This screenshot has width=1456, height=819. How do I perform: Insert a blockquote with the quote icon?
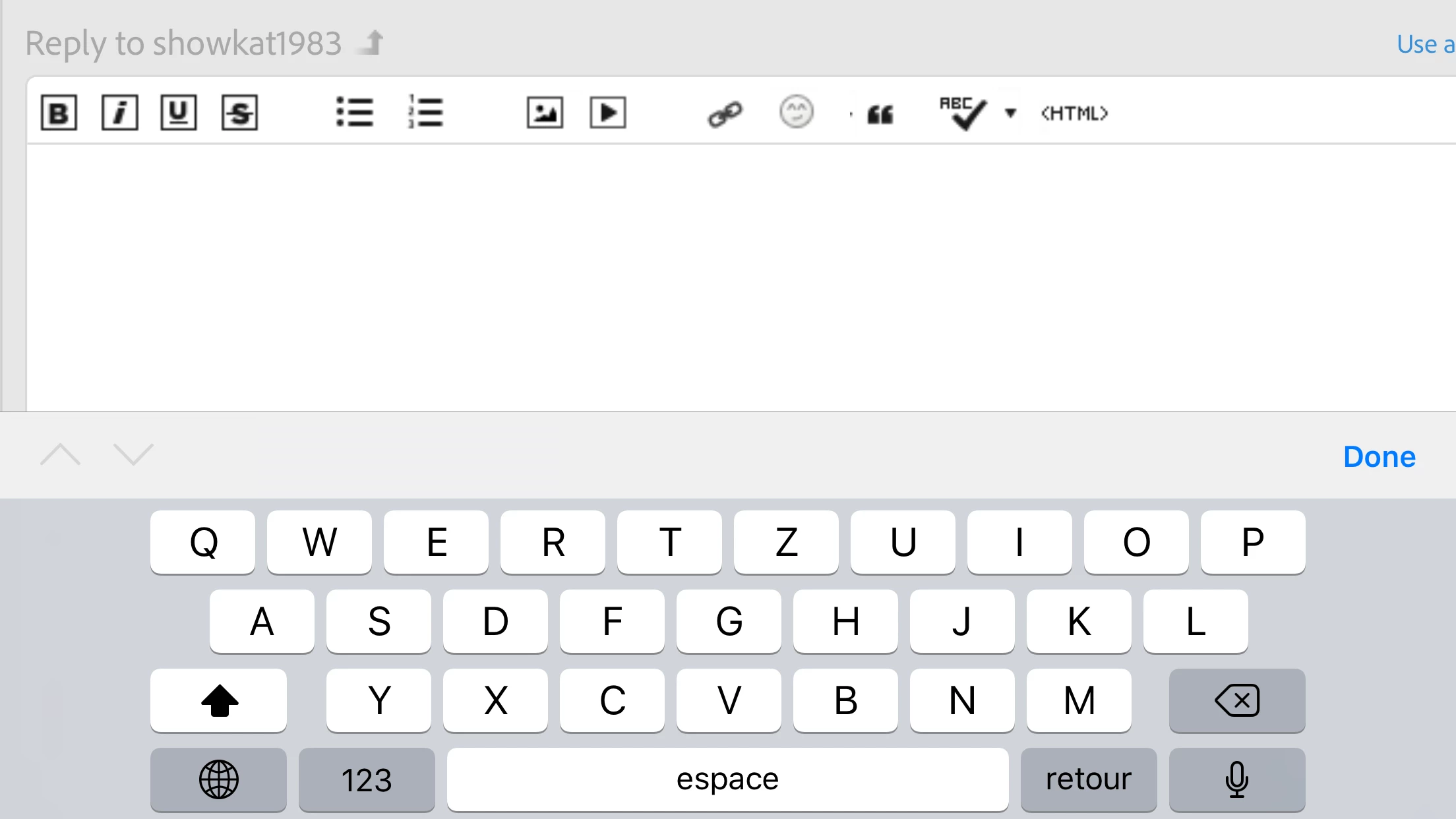880,115
